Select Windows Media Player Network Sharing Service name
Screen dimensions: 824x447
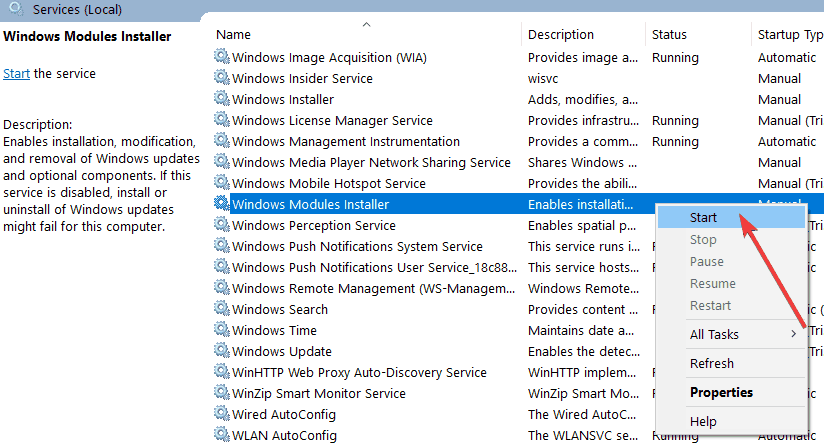371,162
